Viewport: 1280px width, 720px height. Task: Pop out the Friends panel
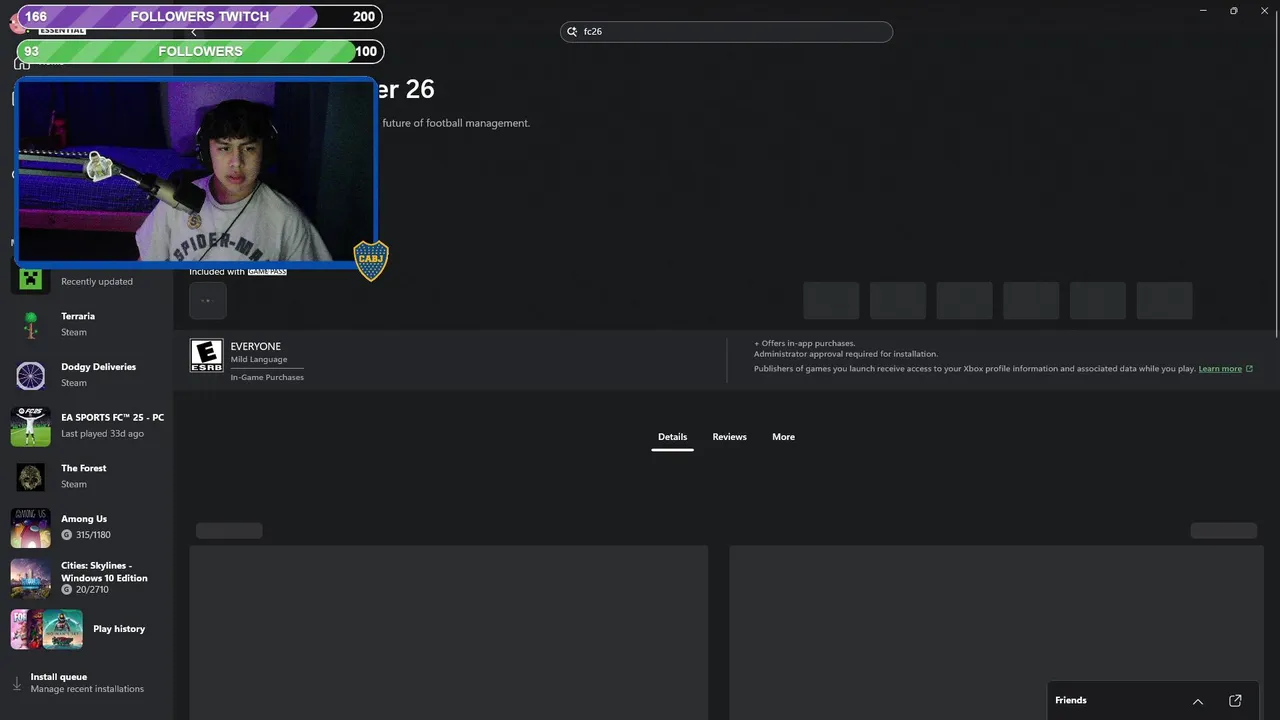pyautogui.click(x=1235, y=701)
